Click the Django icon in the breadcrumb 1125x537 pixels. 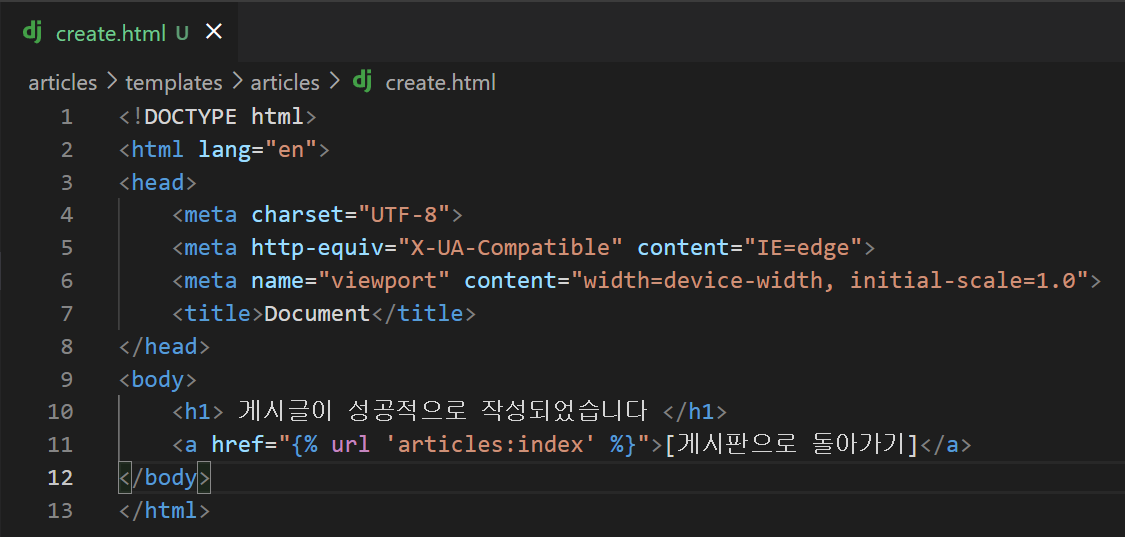click(x=362, y=82)
